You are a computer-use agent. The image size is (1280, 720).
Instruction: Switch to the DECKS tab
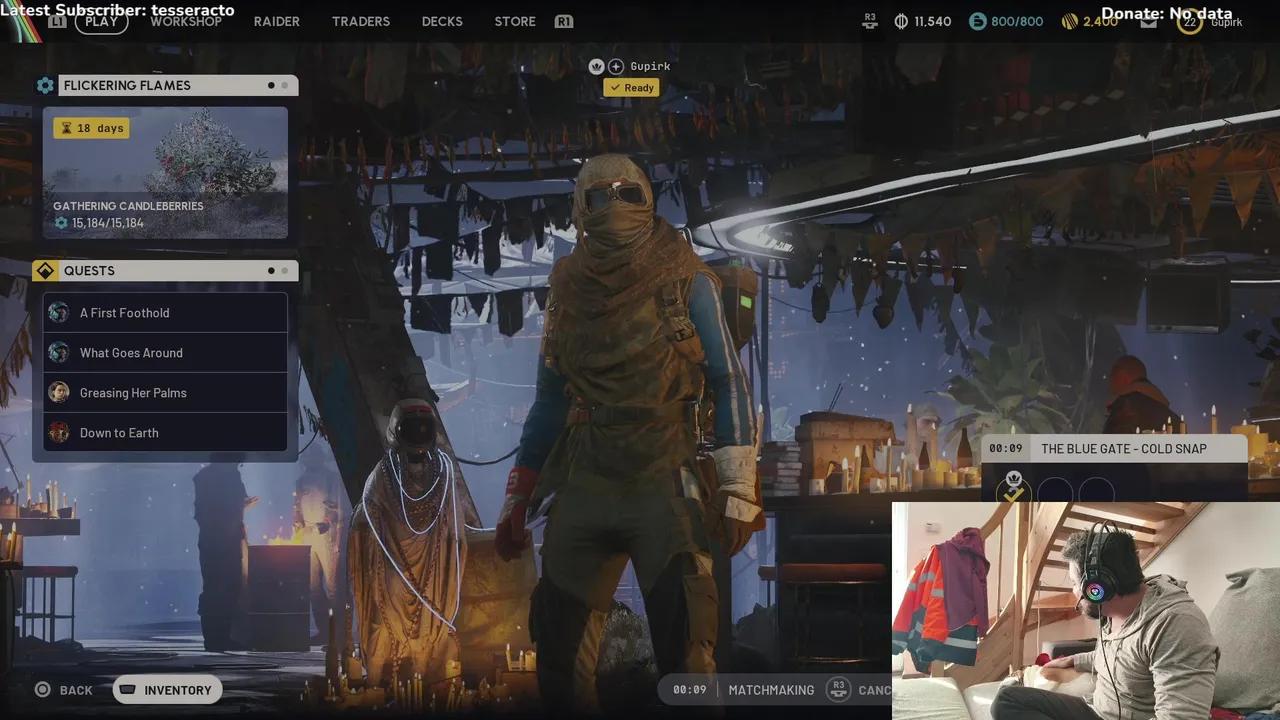442,21
